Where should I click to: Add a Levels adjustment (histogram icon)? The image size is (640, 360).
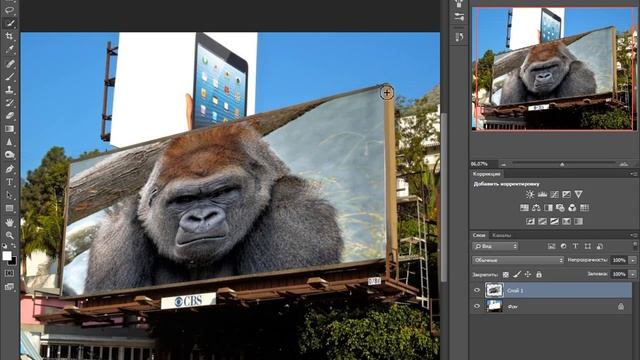tap(542, 194)
